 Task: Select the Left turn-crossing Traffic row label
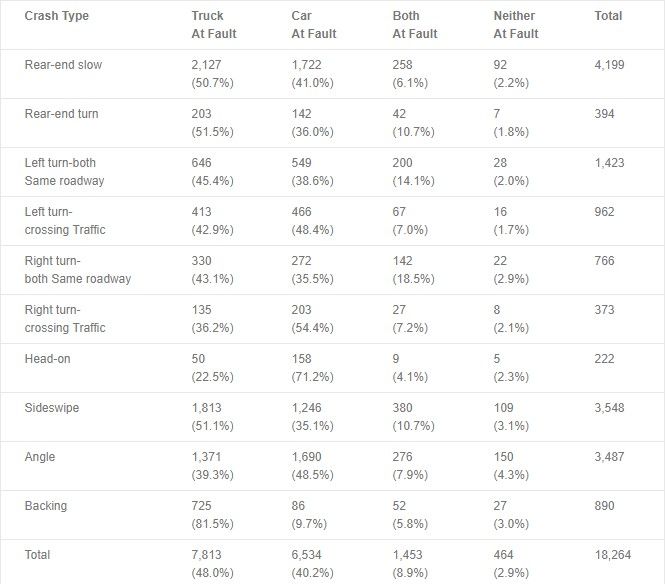[x=65, y=221]
